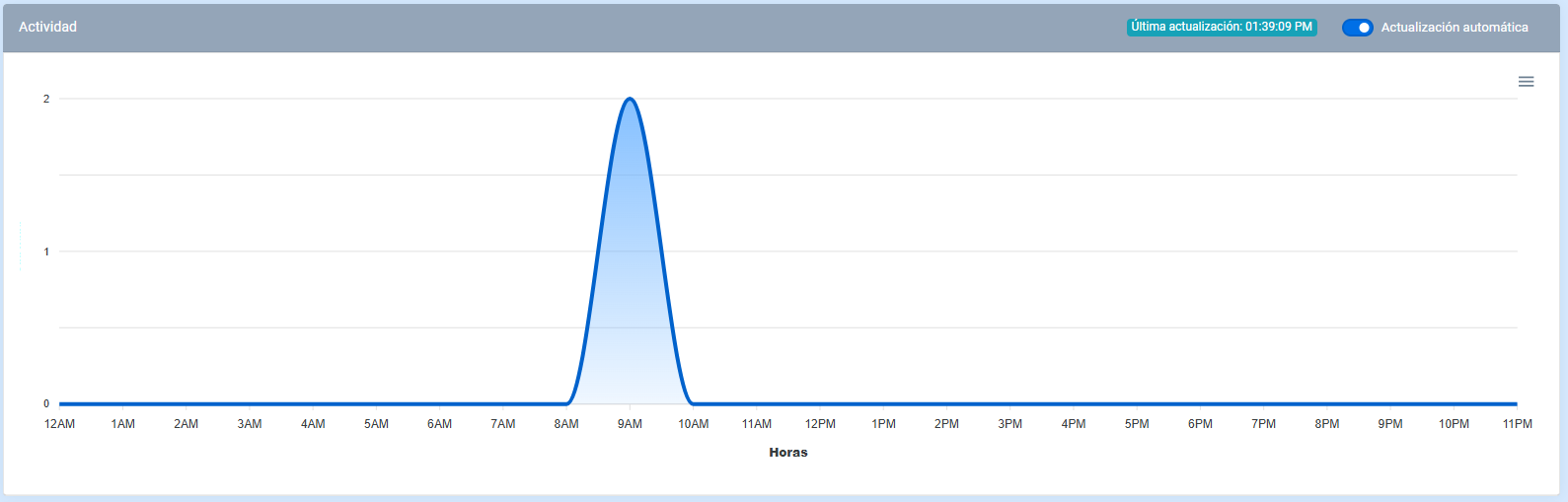The width and height of the screenshot is (1568, 502).
Task: Click the y-axis value 2 label
Action: 46,99
